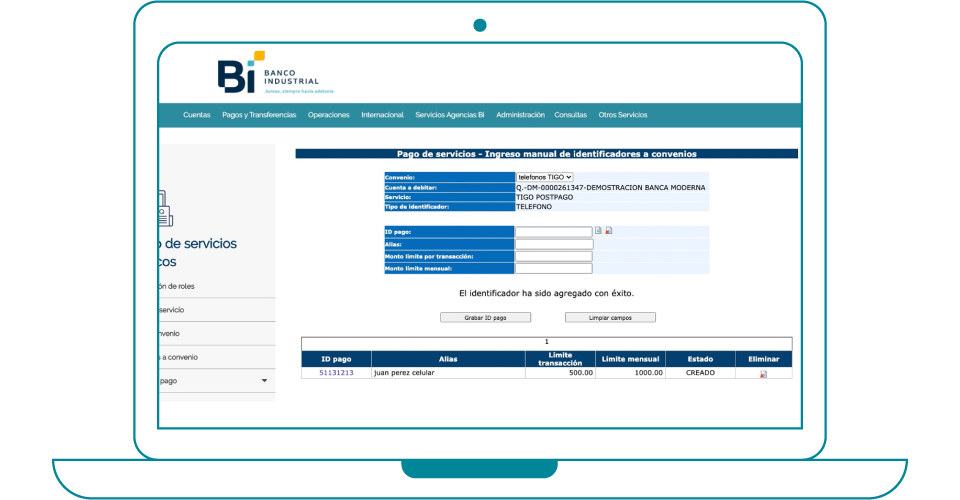Select the Consultas menu item
960x500 pixels.
click(570, 115)
